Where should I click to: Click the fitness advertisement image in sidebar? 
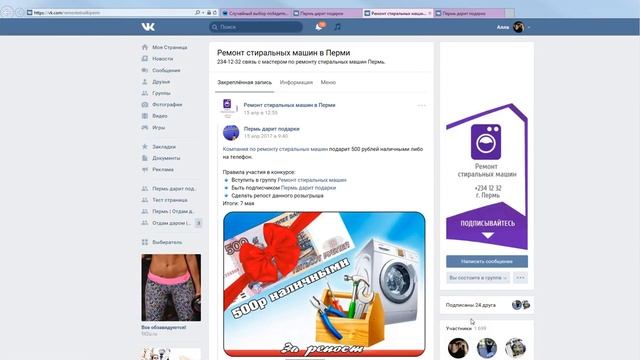[171, 287]
